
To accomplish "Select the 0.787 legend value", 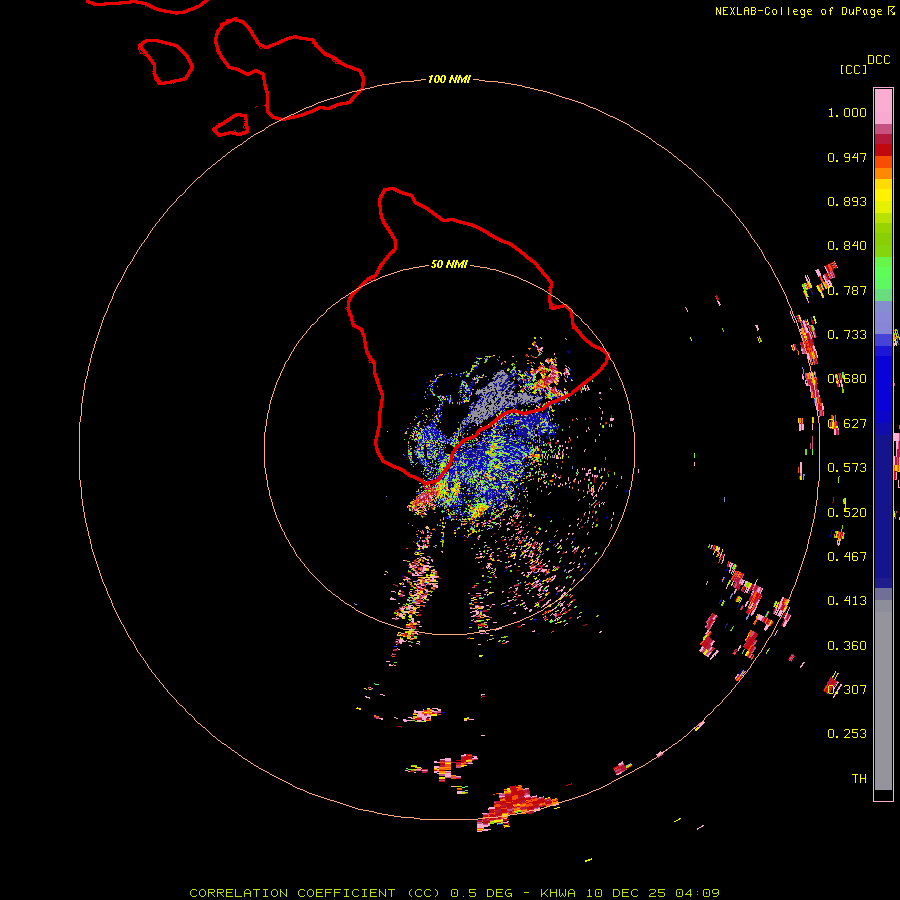I will click(847, 290).
